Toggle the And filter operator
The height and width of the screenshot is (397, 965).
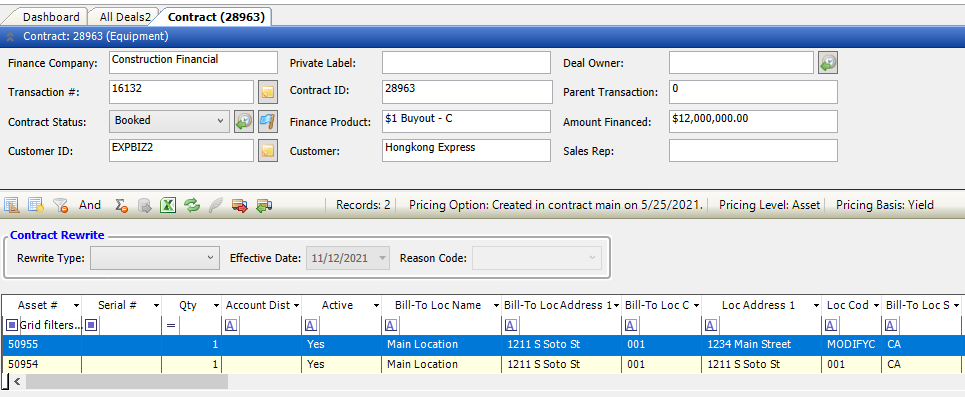point(90,205)
